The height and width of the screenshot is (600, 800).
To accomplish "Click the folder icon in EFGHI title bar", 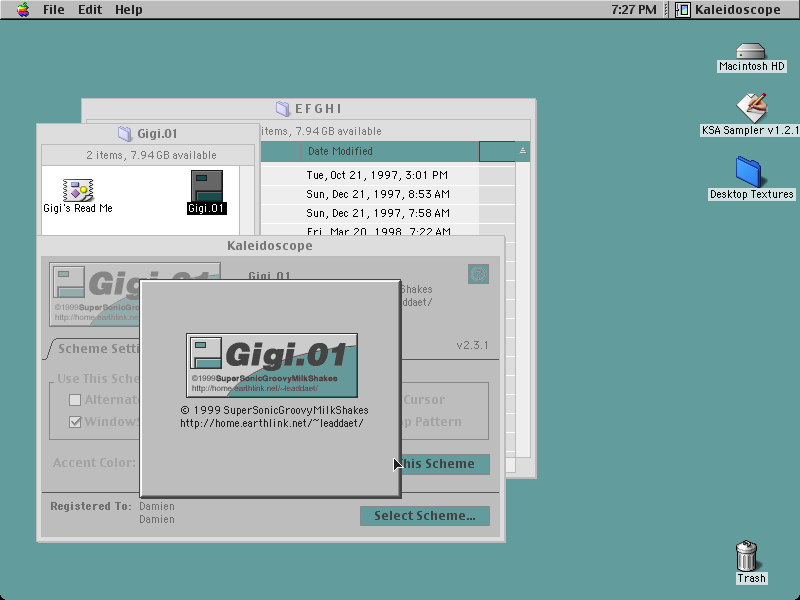I will point(283,108).
